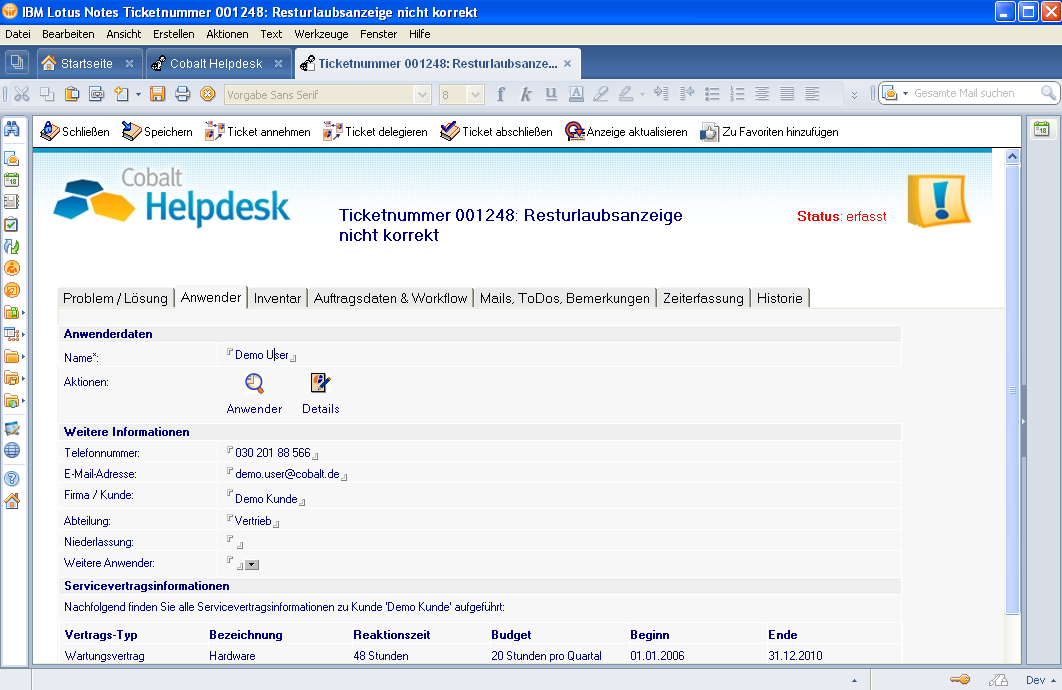Click the calendar icon in right sidebar
The width and height of the screenshot is (1062, 690).
click(x=1042, y=129)
